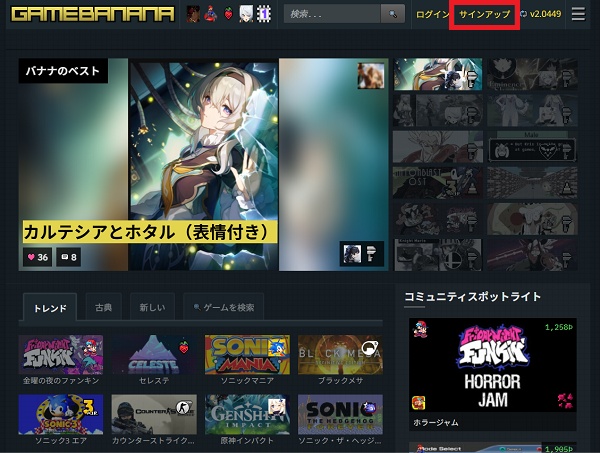600x453 pixels.
Task: Click the サインアップ sign-up link
Action: 484,15
